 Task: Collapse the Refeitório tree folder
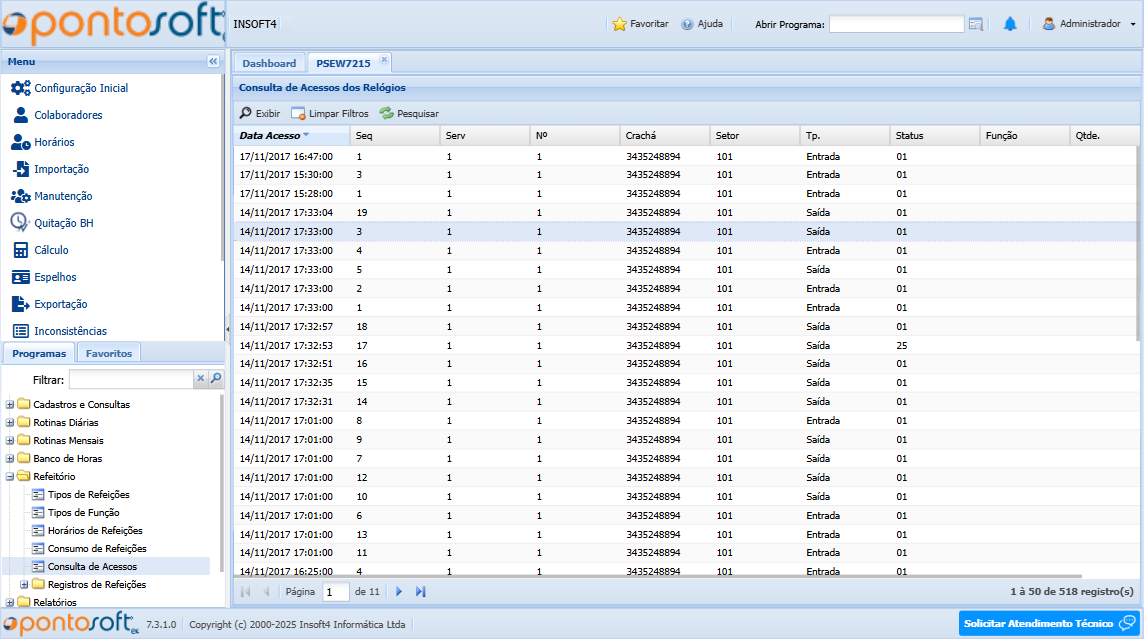click(x=10, y=477)
